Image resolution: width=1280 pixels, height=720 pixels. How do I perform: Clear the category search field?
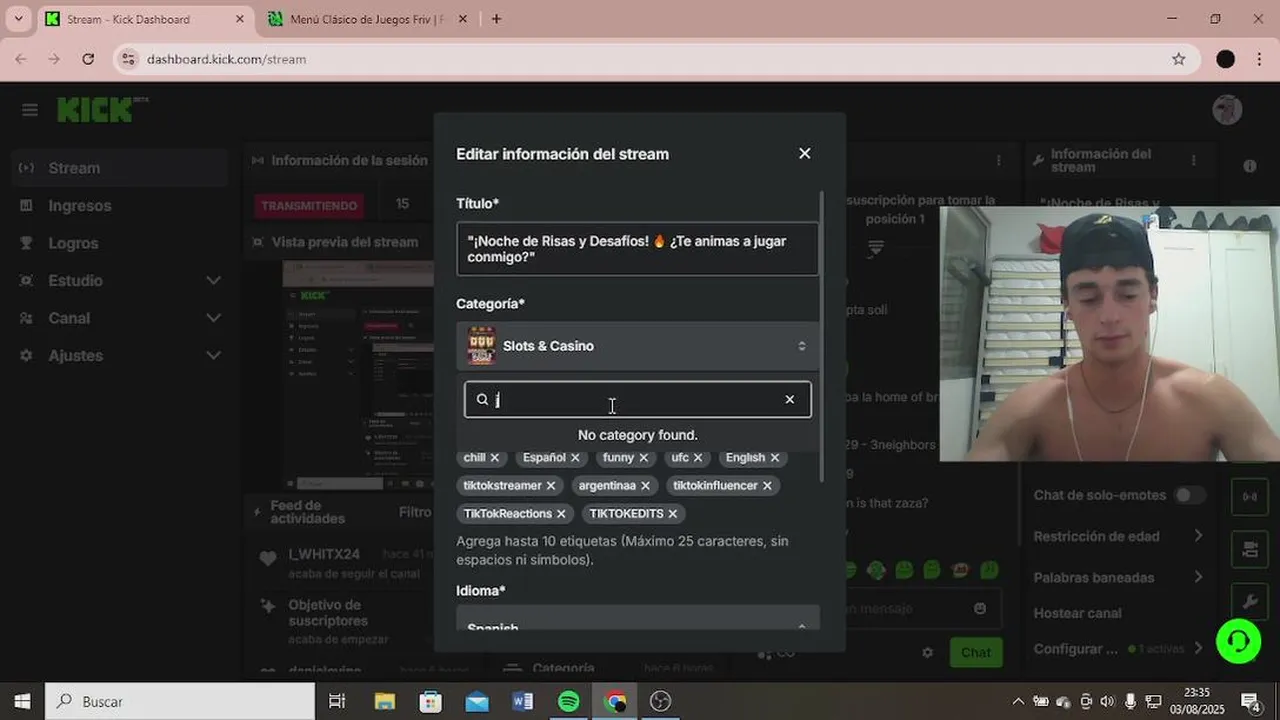point(789,399)
